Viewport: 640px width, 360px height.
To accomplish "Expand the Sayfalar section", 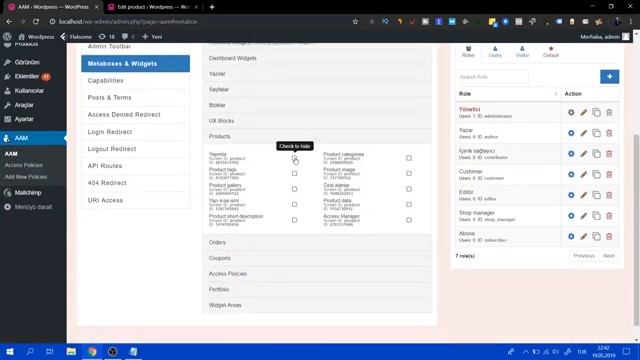I will click(x=317, y=89).
